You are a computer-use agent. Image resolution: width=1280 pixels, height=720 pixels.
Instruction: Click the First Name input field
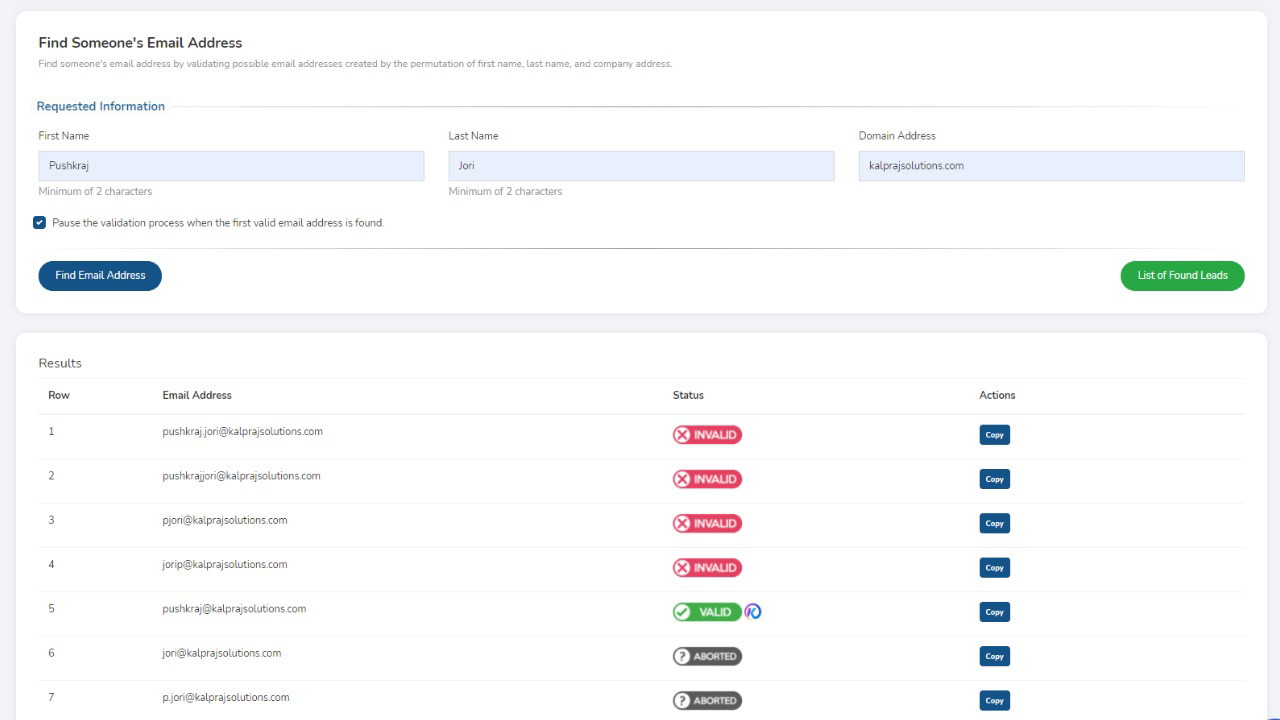coord(231,166)
